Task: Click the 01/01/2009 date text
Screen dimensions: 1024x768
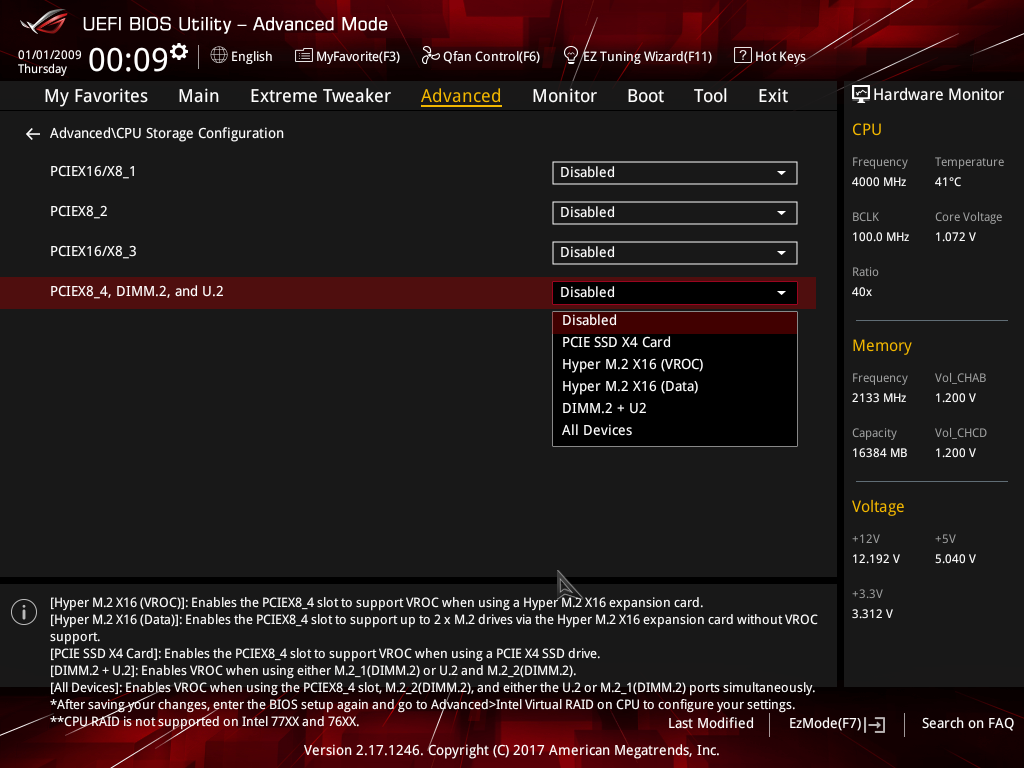Action: [x=50, y=55]
